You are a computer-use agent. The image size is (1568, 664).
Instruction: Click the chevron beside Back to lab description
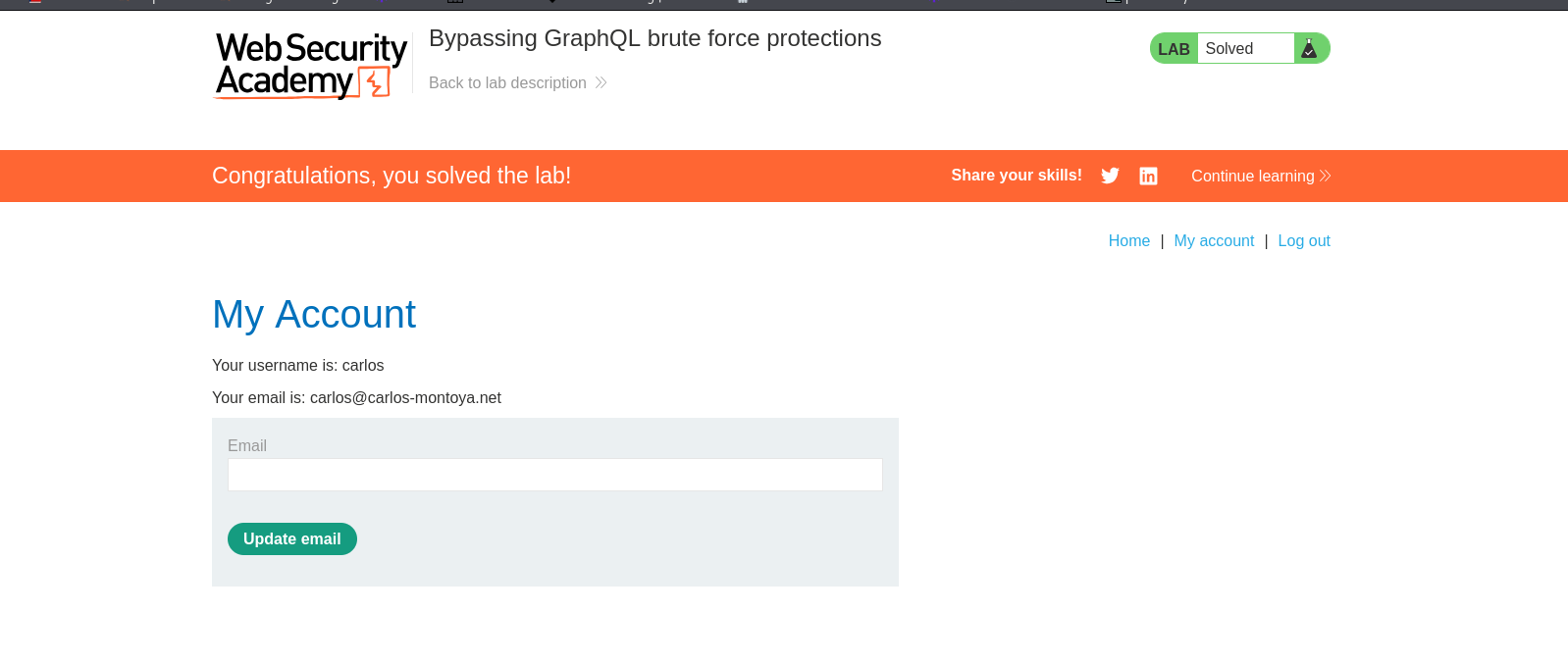[x=601, y=83]
